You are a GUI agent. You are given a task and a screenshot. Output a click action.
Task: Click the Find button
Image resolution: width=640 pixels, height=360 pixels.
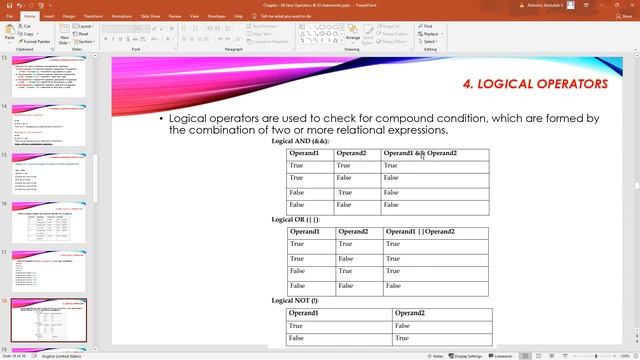(425, 26)
